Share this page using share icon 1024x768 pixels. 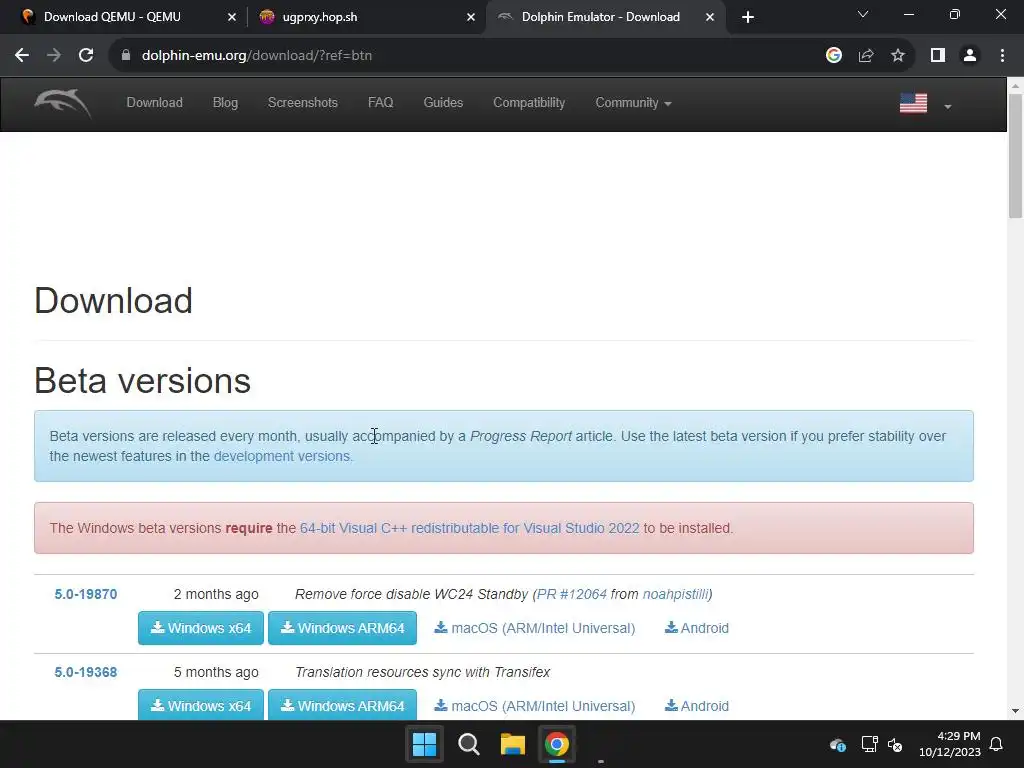click(866, 56)
